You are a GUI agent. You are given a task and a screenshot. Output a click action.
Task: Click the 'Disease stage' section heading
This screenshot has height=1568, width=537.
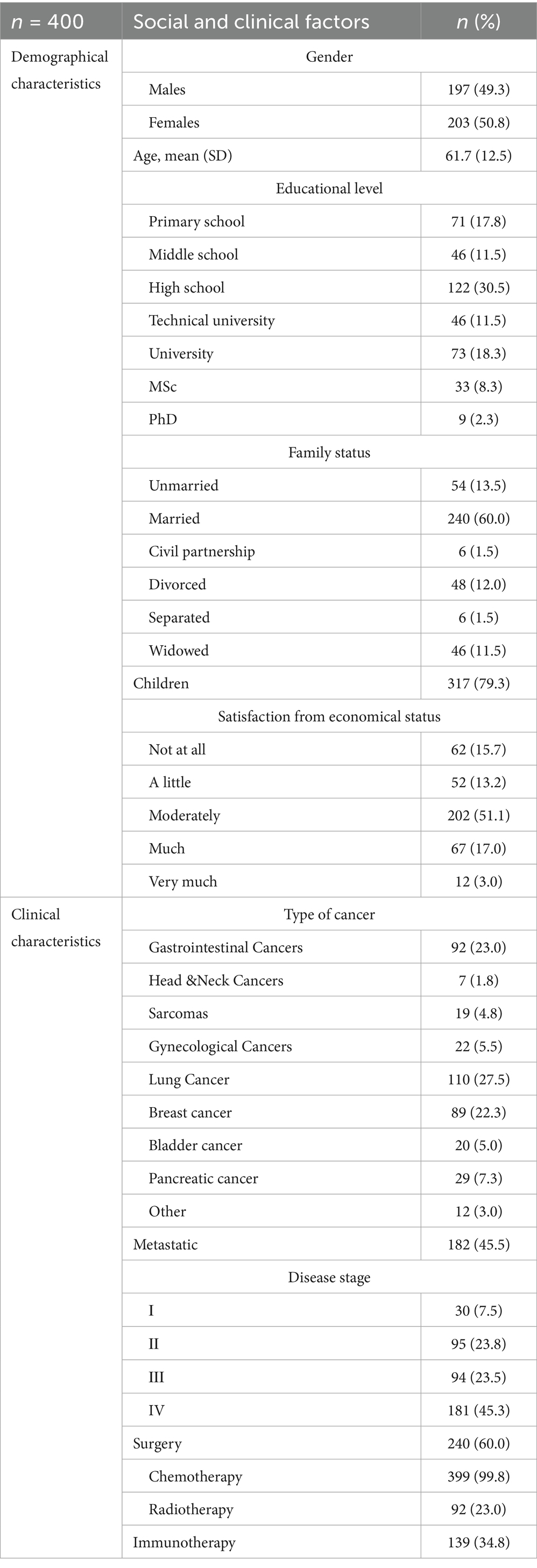pos(329,1278)
